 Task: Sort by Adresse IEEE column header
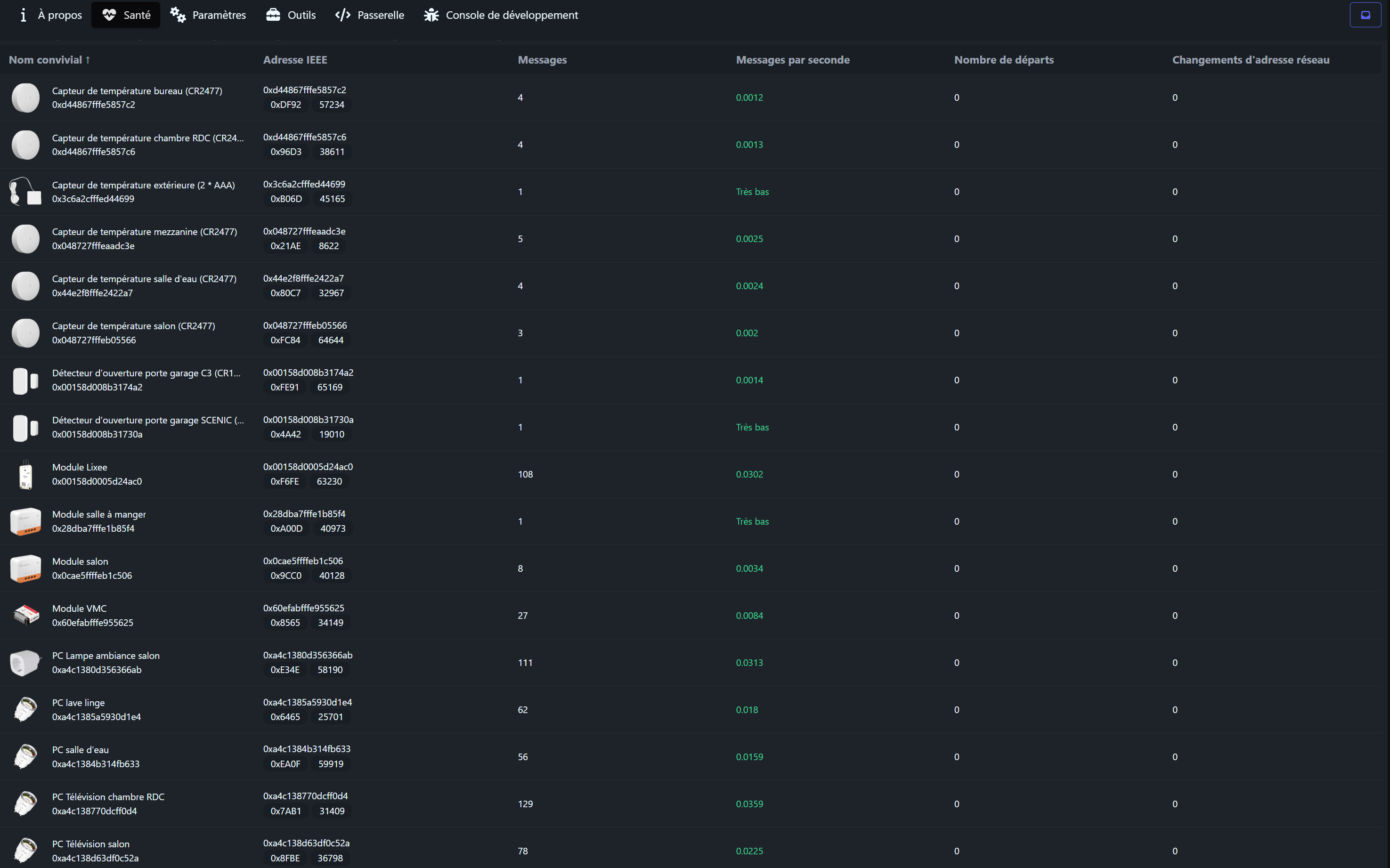[294, 60]
